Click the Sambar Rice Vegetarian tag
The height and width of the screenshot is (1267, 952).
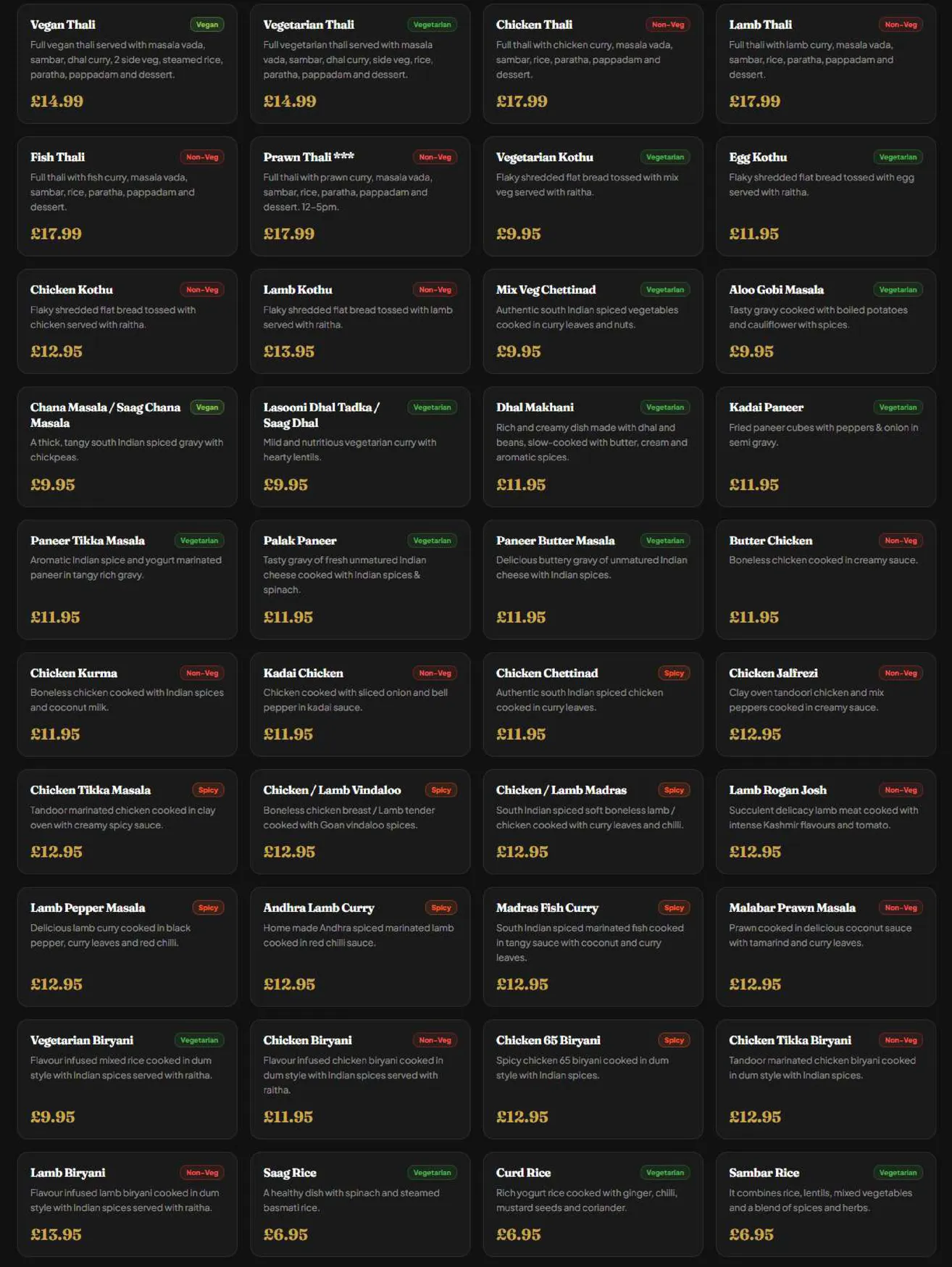tap(898, 1173)
